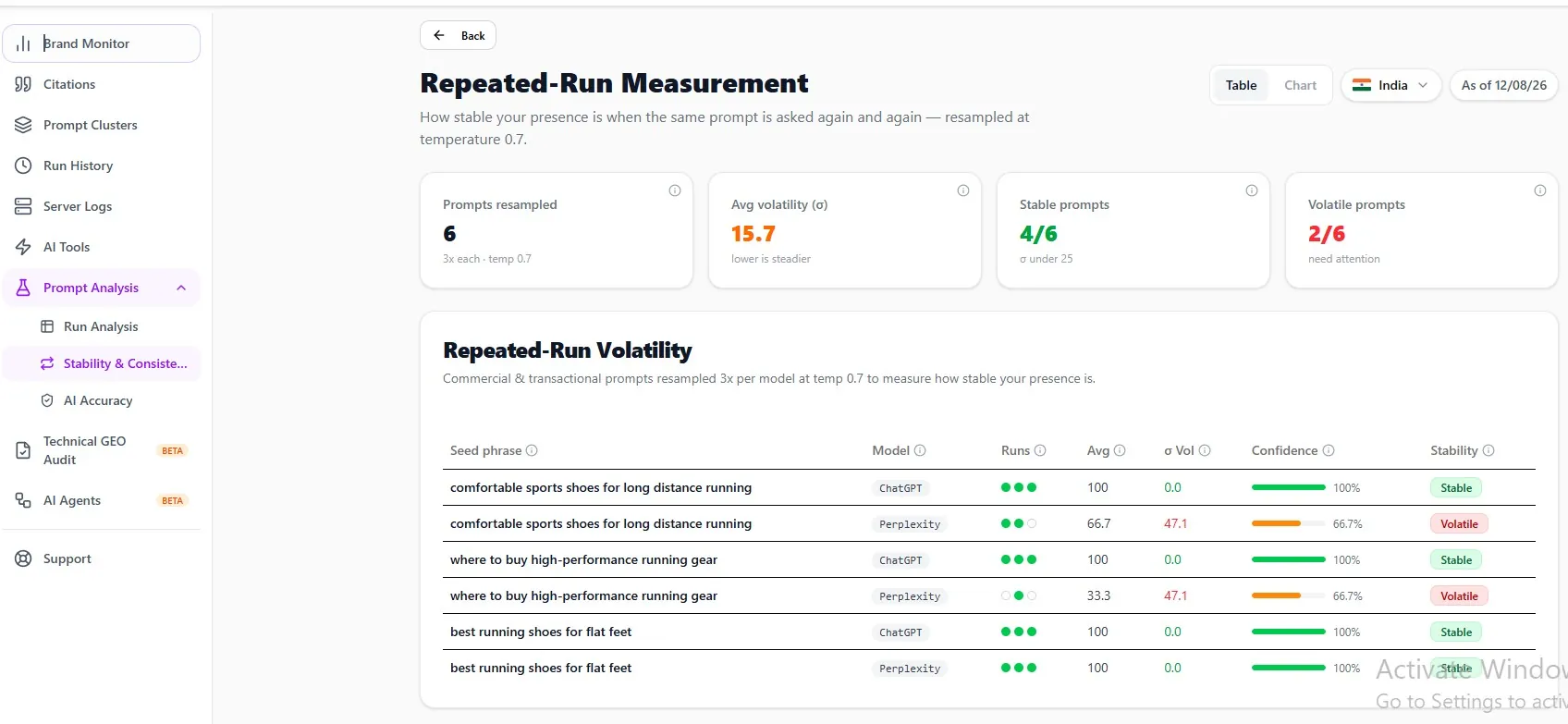The image size is (1568, 724).
Task: Open the As of 12/08/26 date picker
Action: [1503, 85]
